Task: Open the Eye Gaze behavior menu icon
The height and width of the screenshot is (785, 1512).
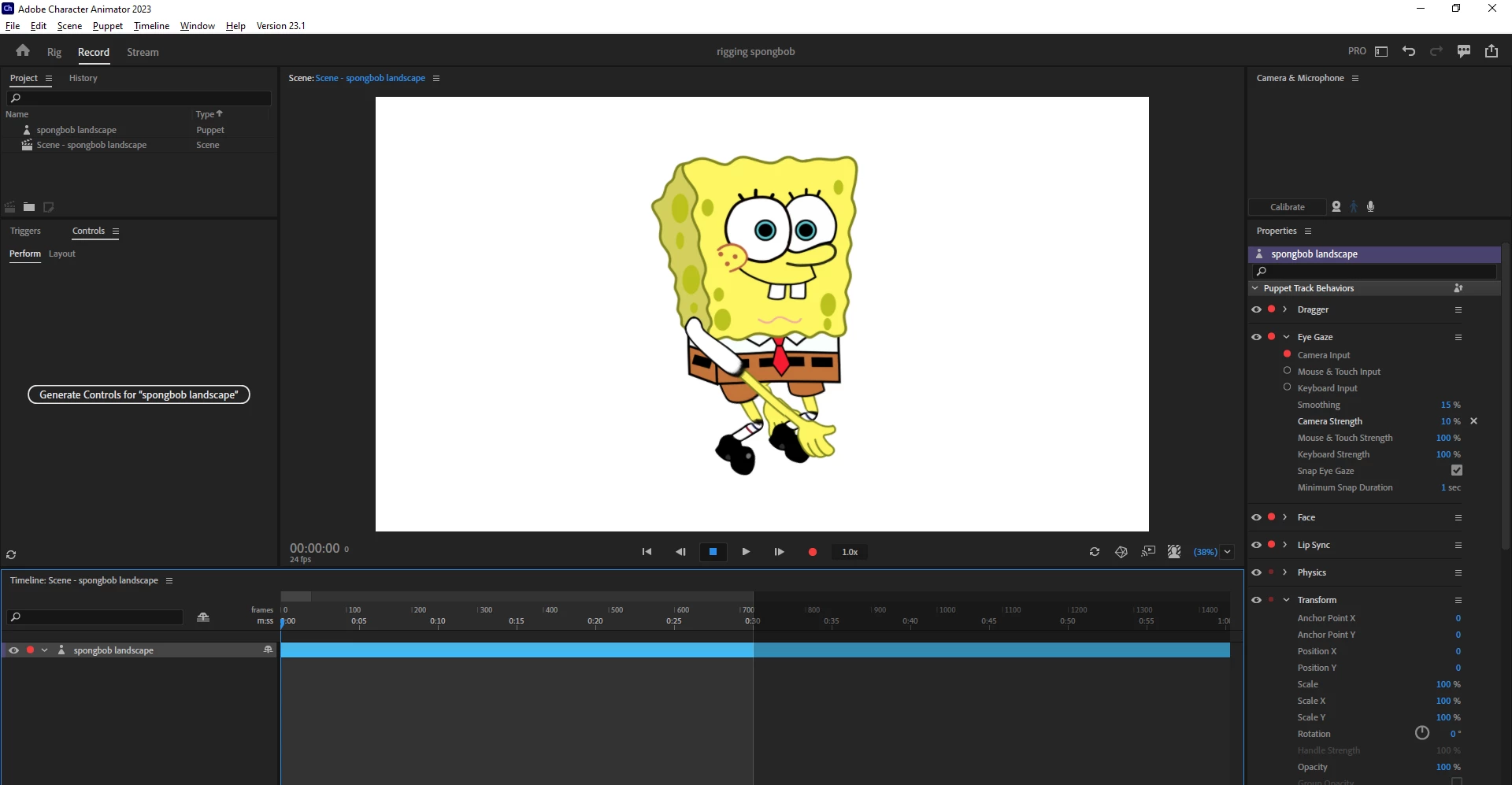Action: 1458,337
